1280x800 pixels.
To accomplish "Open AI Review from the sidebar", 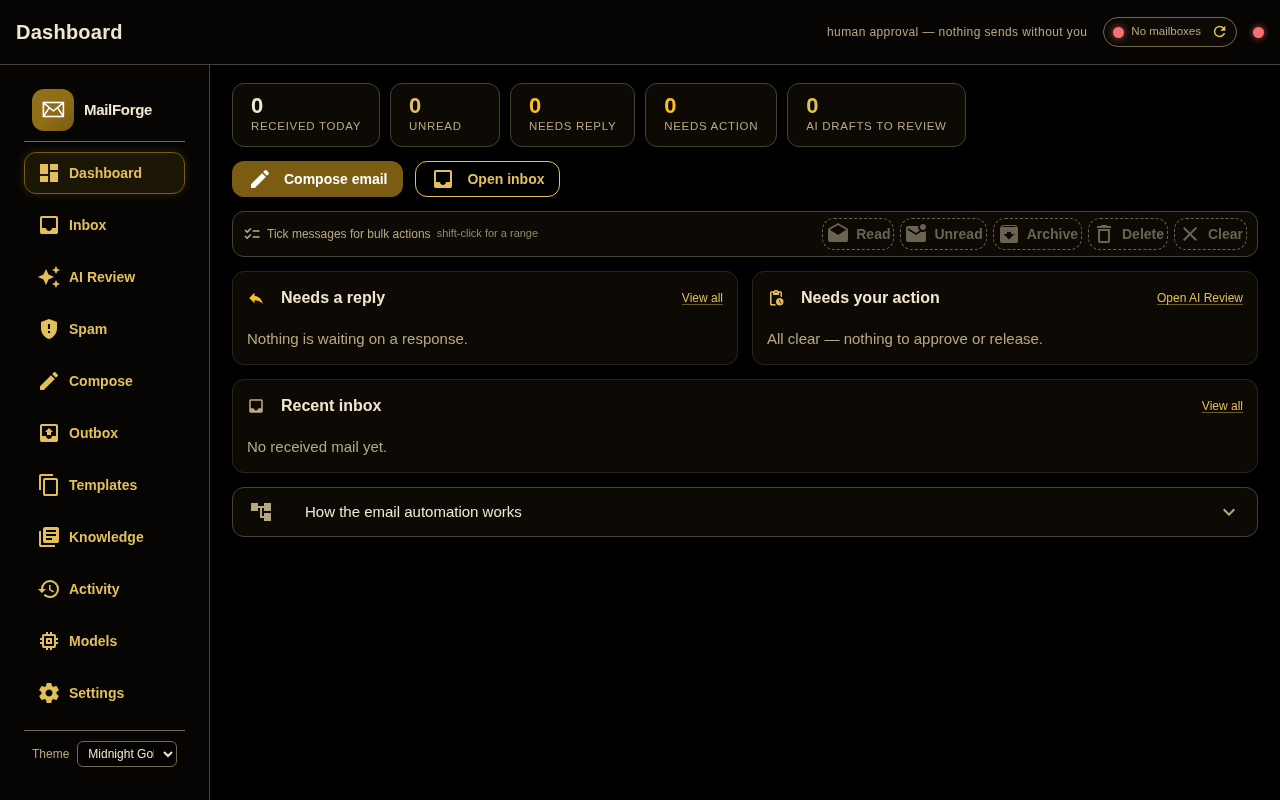I will click(x=104, y=277).
